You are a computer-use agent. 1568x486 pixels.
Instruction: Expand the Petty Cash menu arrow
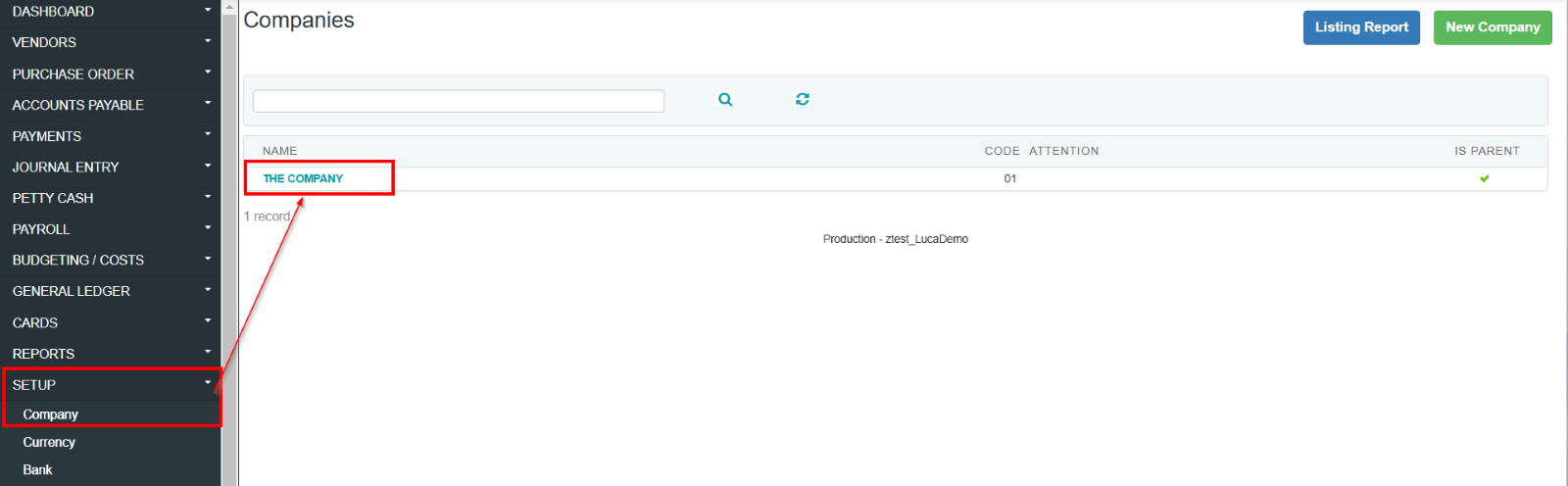tap(208, 197)
